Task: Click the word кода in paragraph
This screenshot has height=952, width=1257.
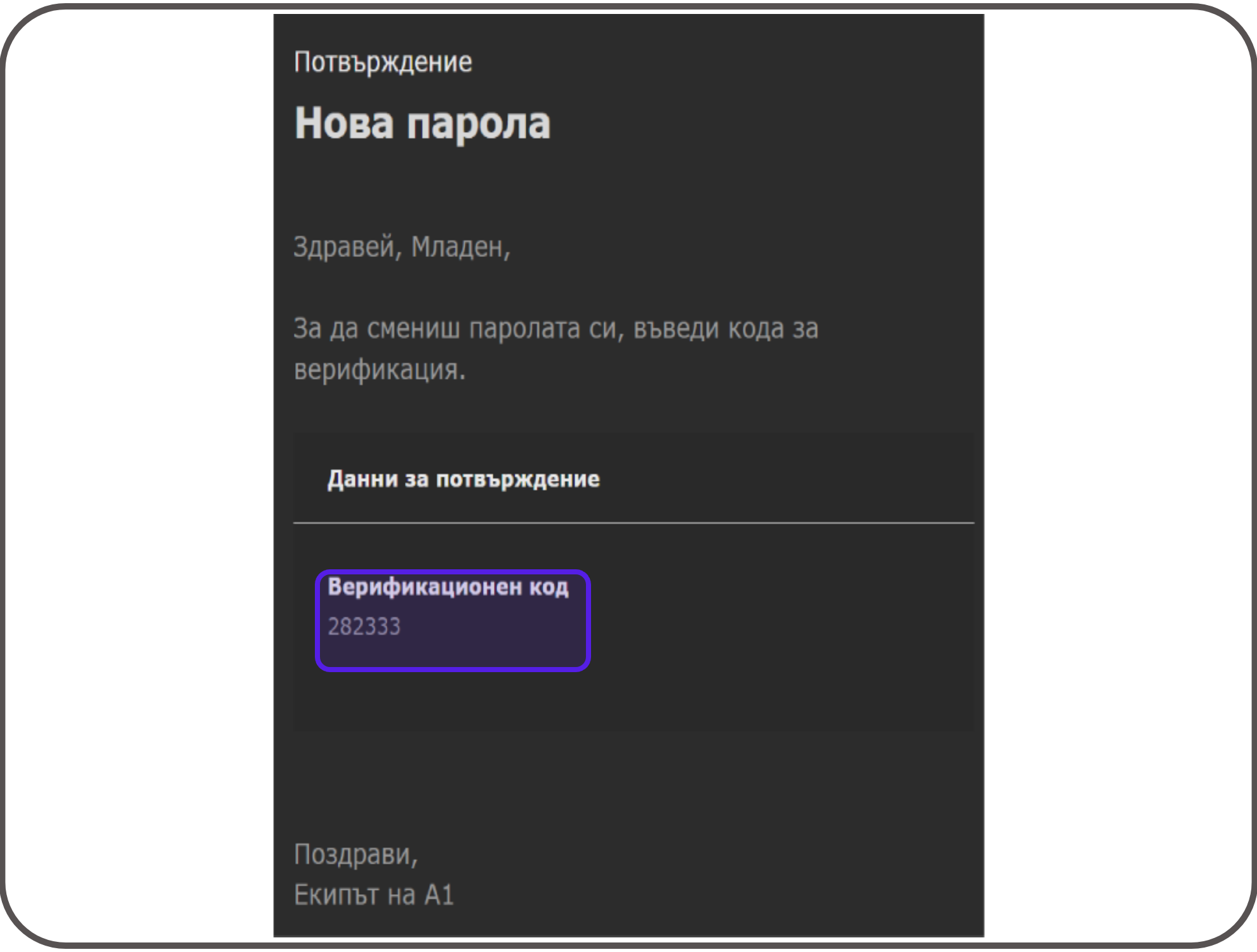Action: 755,329
